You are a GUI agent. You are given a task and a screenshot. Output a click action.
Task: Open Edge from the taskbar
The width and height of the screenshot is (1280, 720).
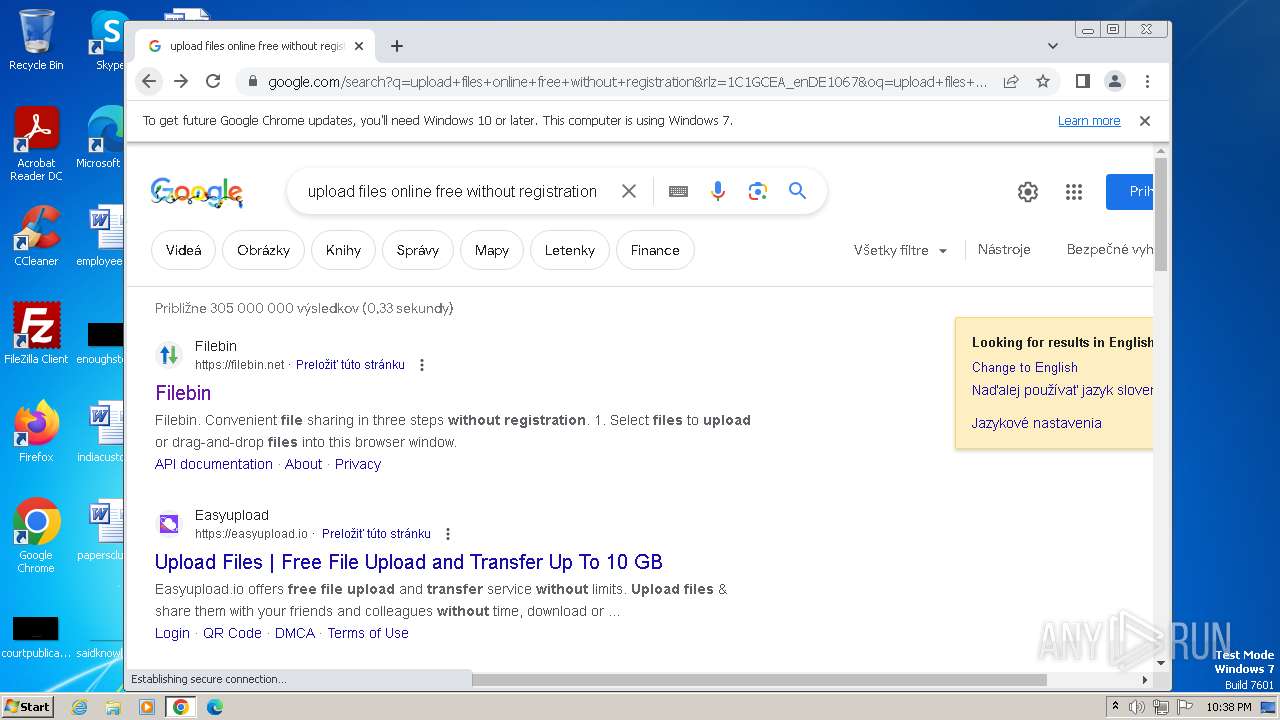click(214, 707)
